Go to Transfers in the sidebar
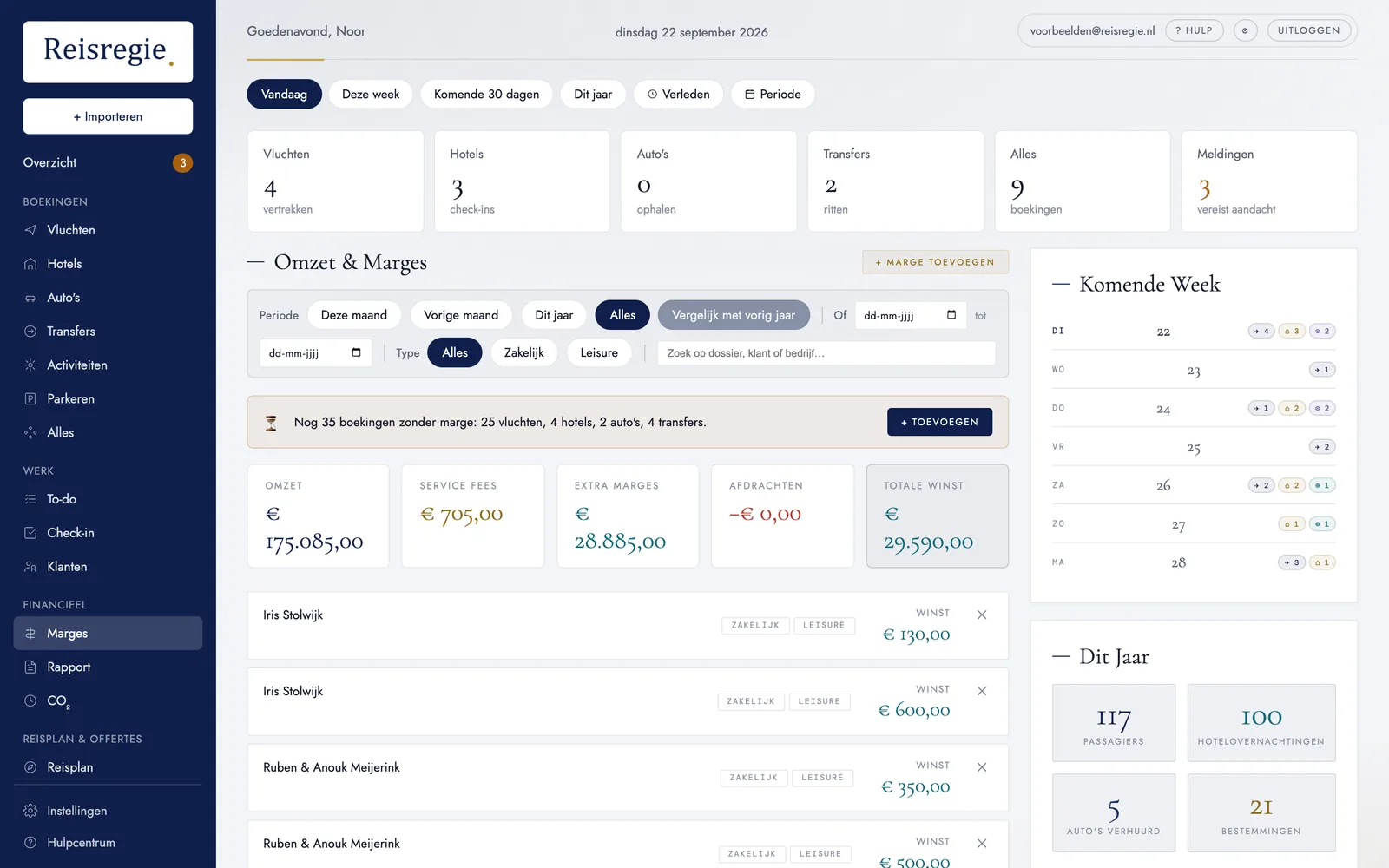 click(108, 332)
